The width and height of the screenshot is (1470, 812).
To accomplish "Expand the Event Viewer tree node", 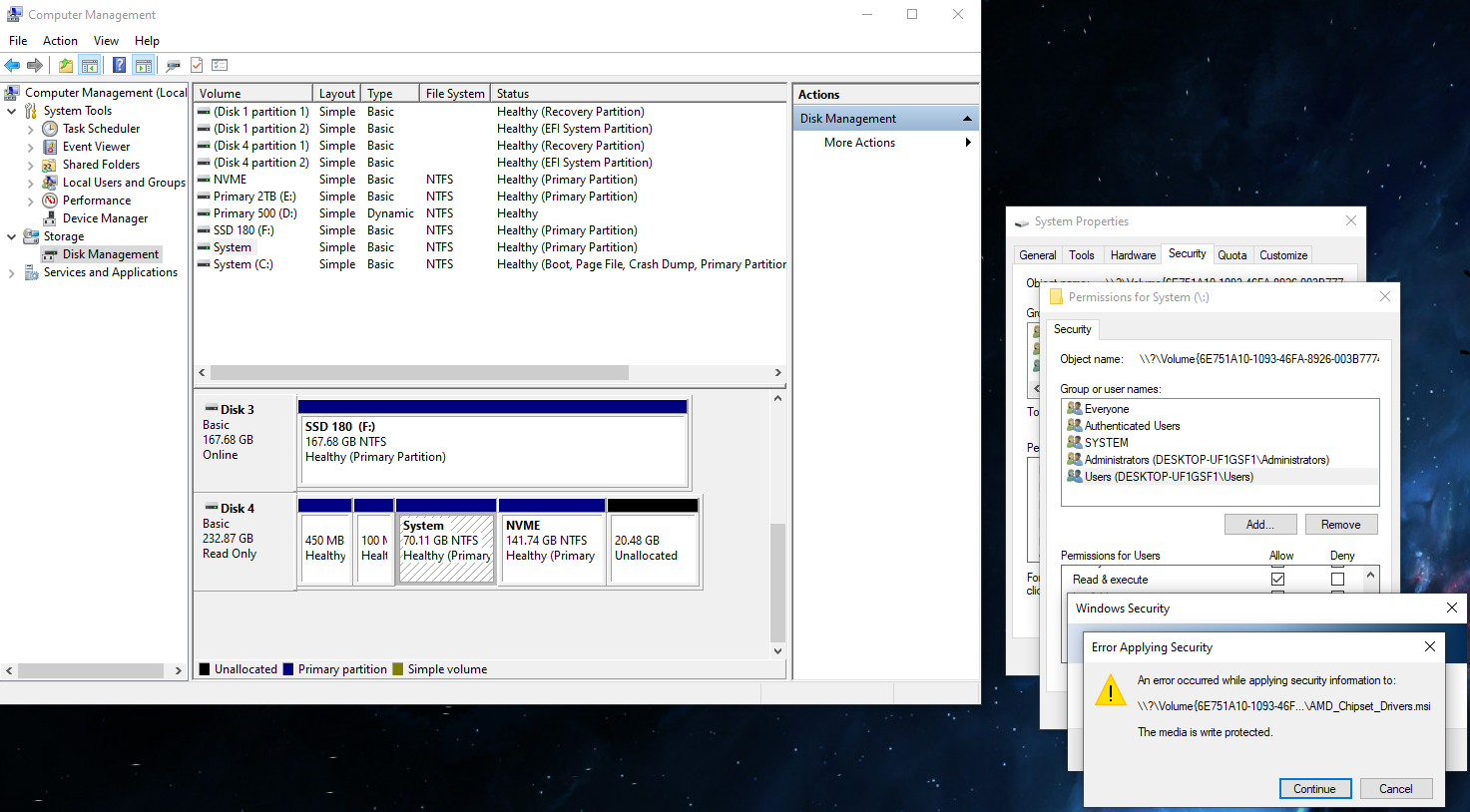I will coord(30,147).
